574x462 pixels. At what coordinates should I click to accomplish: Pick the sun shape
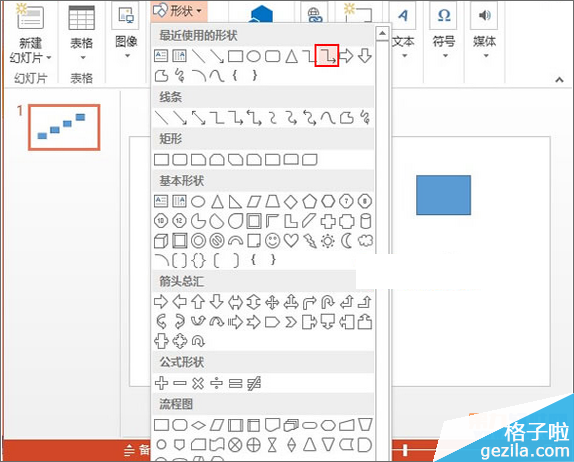click(328, 241)
